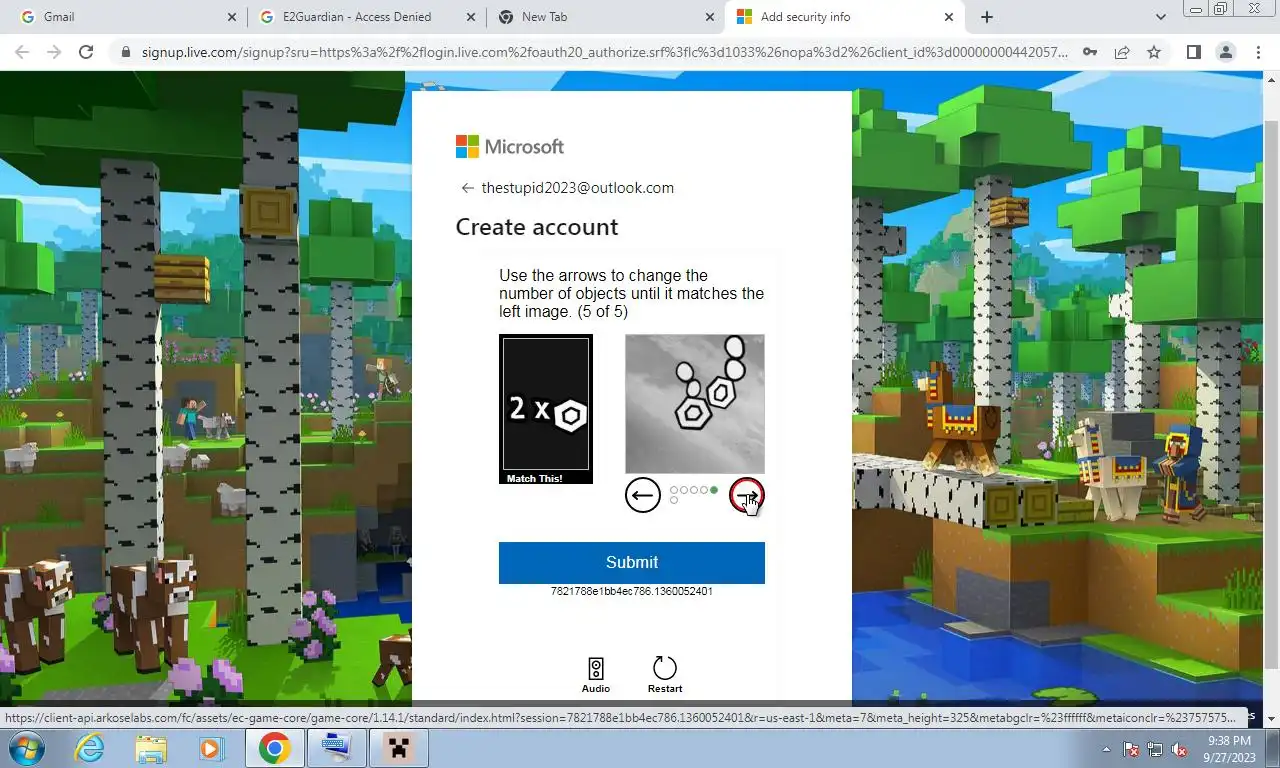Image resolution: width=1280 pixels, height=768 pixels.
Task: Open Windows Media Player from the taskbar
Action: 211,748
